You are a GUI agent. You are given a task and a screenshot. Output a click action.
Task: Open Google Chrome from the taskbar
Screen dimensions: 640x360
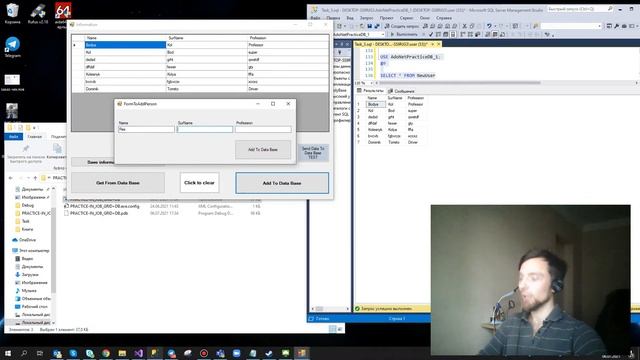[106, 353]
